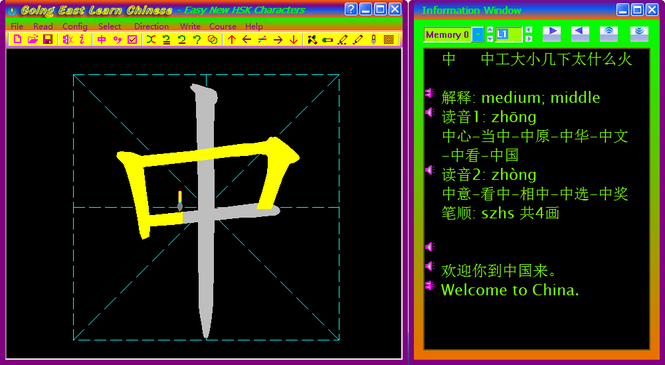Click the L1 input field

[509, 34]
